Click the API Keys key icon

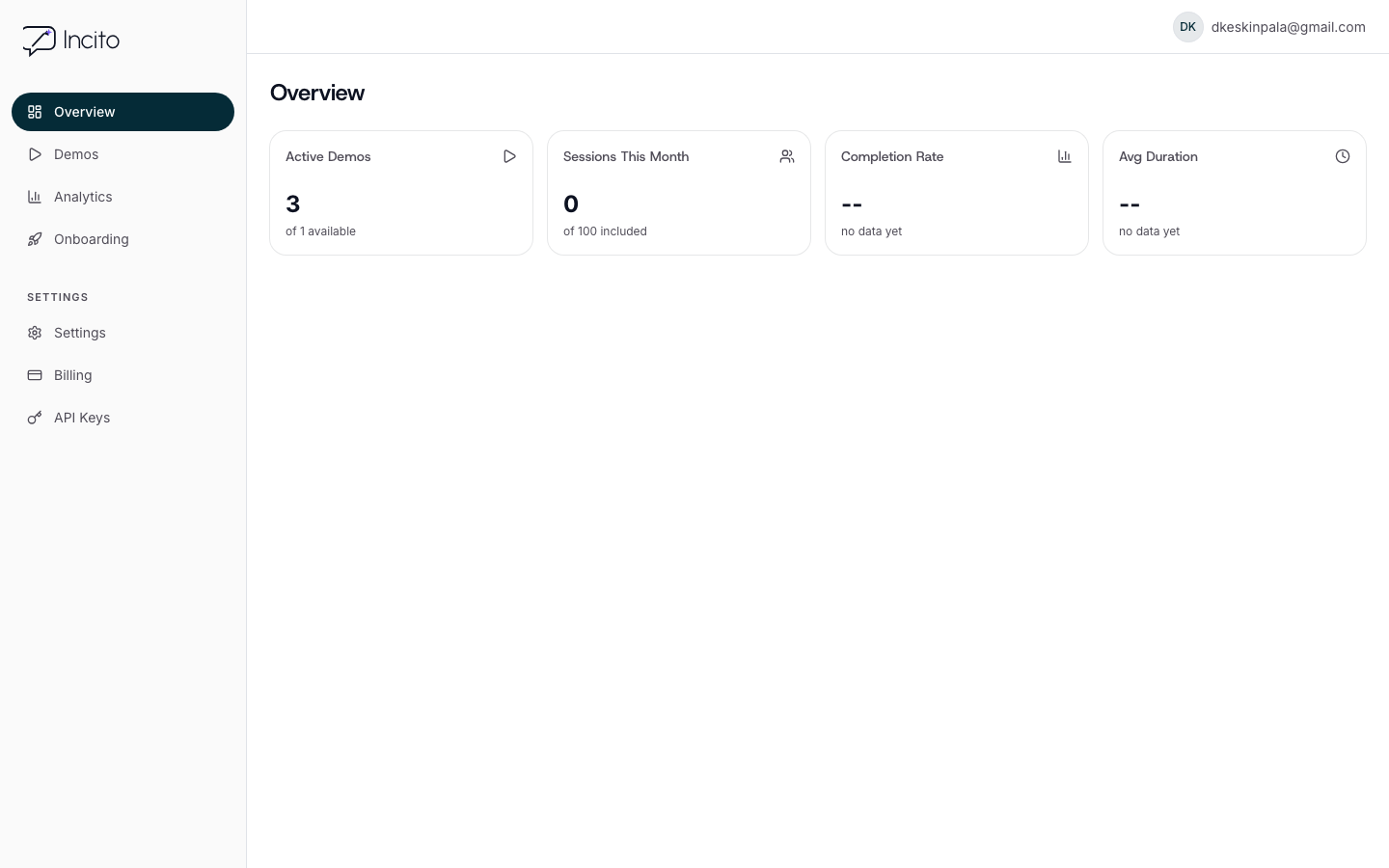35,418
